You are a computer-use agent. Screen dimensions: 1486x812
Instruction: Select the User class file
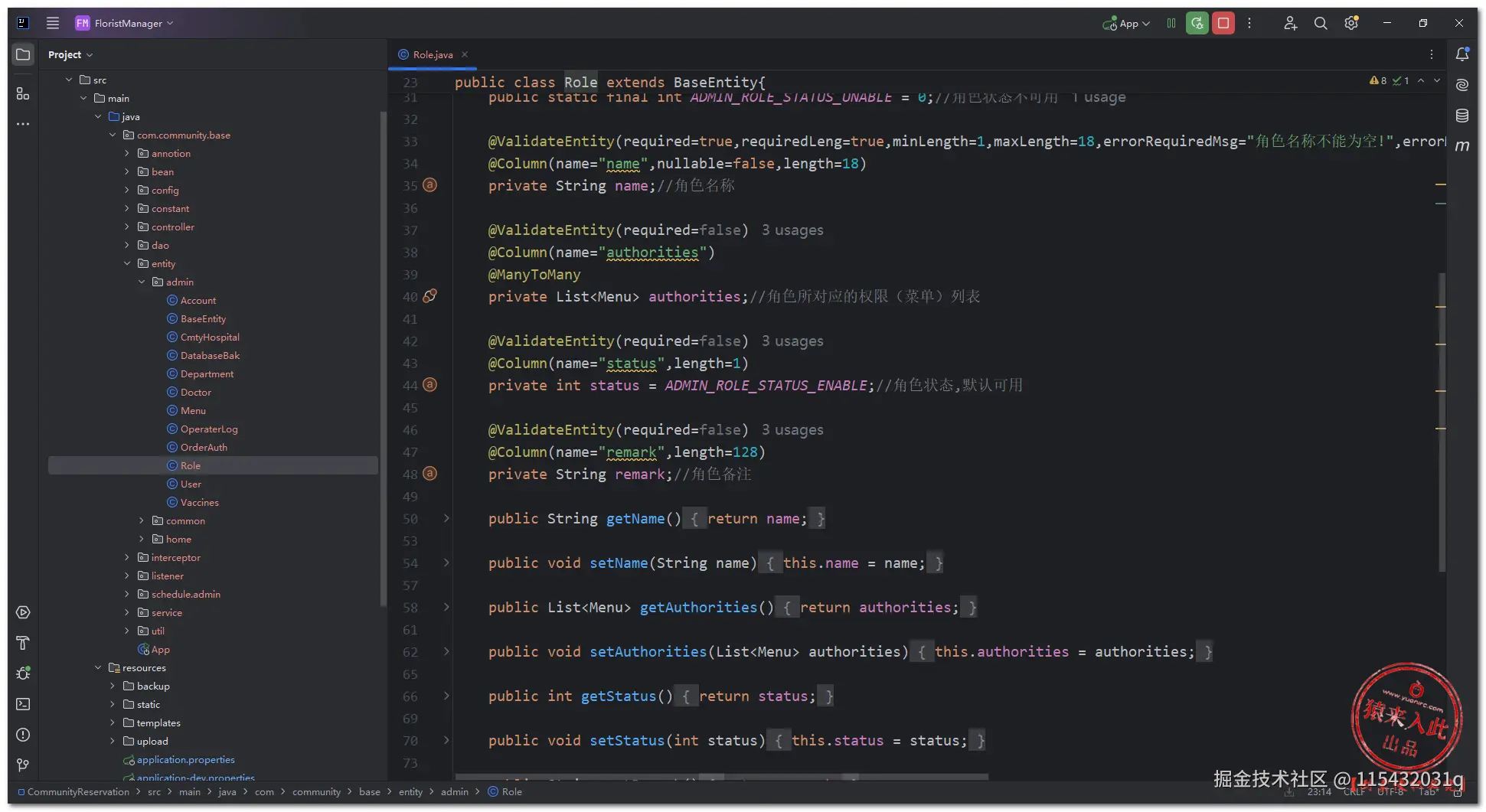tap(191, 484)
